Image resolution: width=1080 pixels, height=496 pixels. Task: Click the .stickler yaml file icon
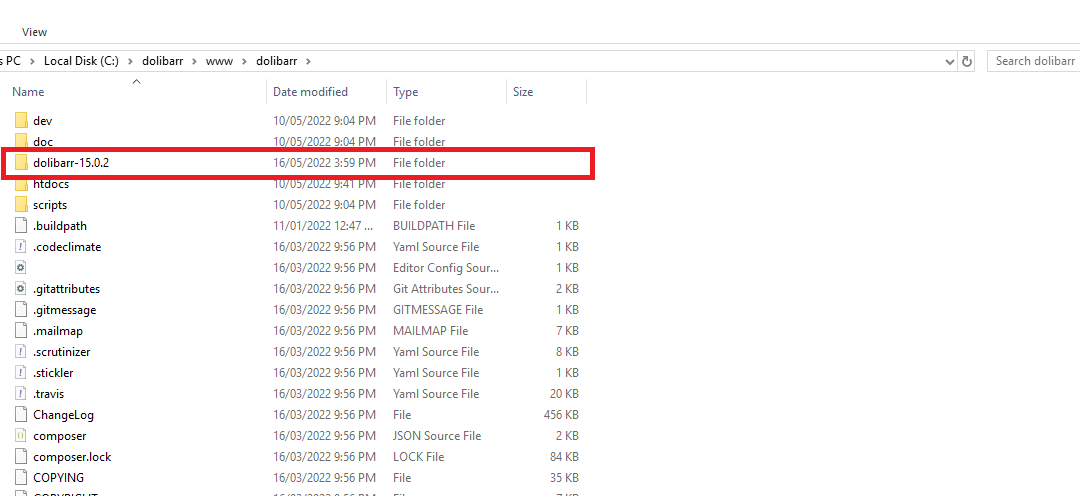[x=21, y=373]
